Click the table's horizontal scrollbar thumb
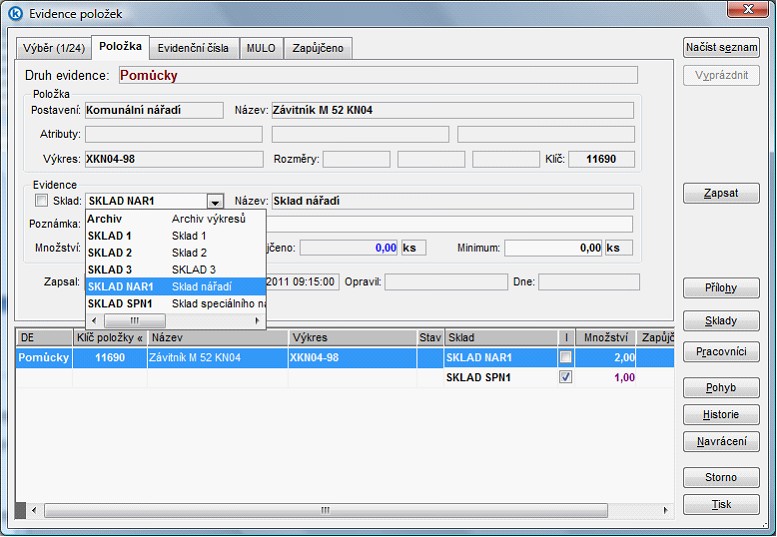Image resolution: width=777 pixels, height=537 pixels. [326, 510]
